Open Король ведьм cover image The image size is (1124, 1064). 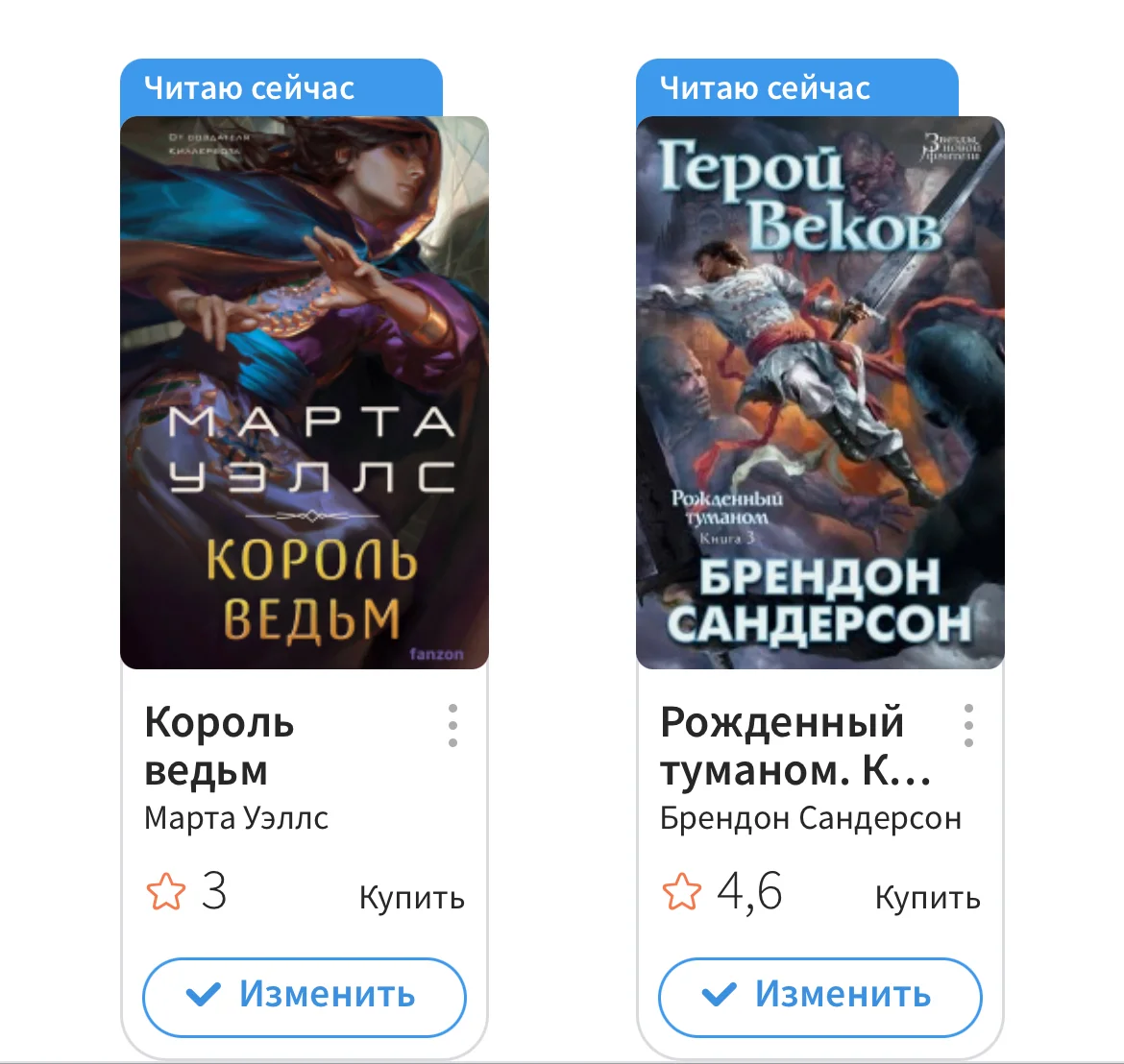pos(305,393)
